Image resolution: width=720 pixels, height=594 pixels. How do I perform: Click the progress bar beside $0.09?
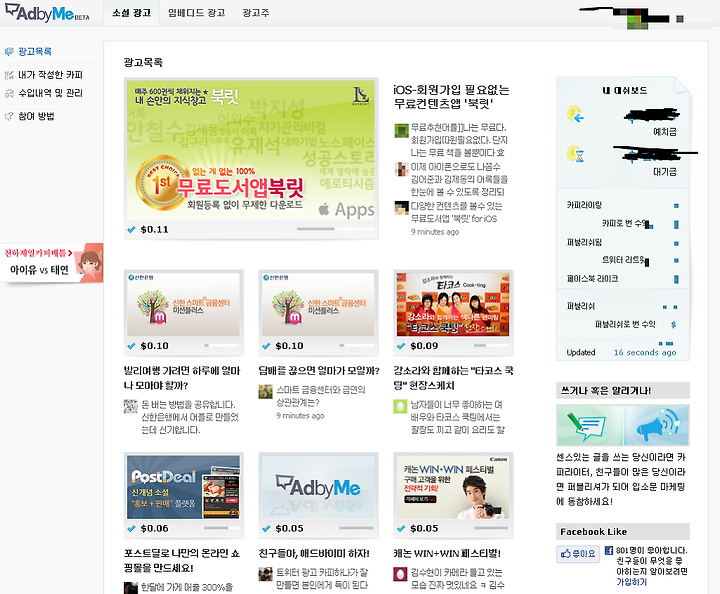pyautogui.click(x=490, y=345)
